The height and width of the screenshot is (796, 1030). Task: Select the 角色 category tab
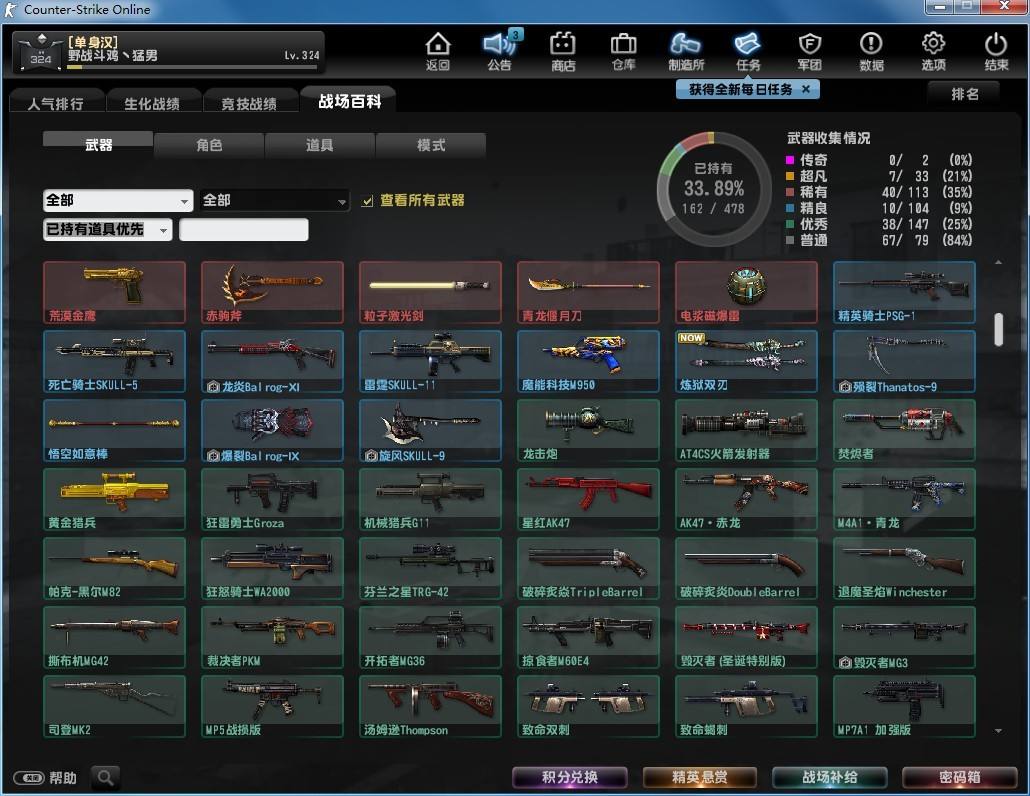209,145
